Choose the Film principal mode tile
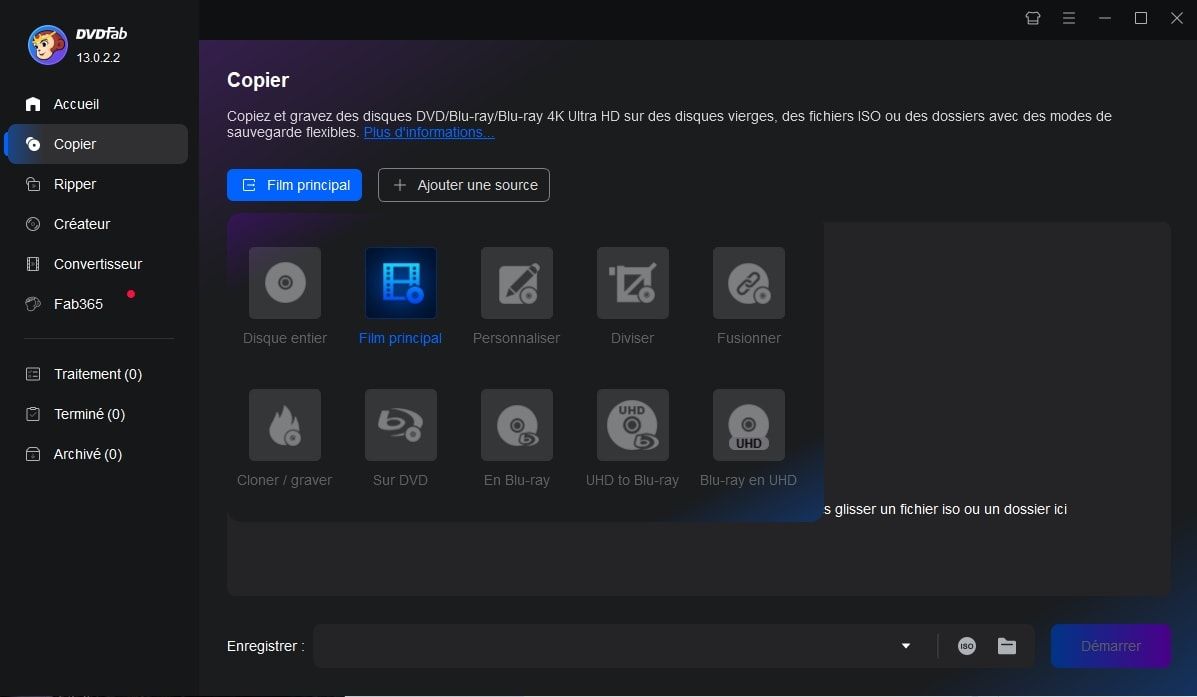Screen dimensions: 1197x697 click(401, 282)
